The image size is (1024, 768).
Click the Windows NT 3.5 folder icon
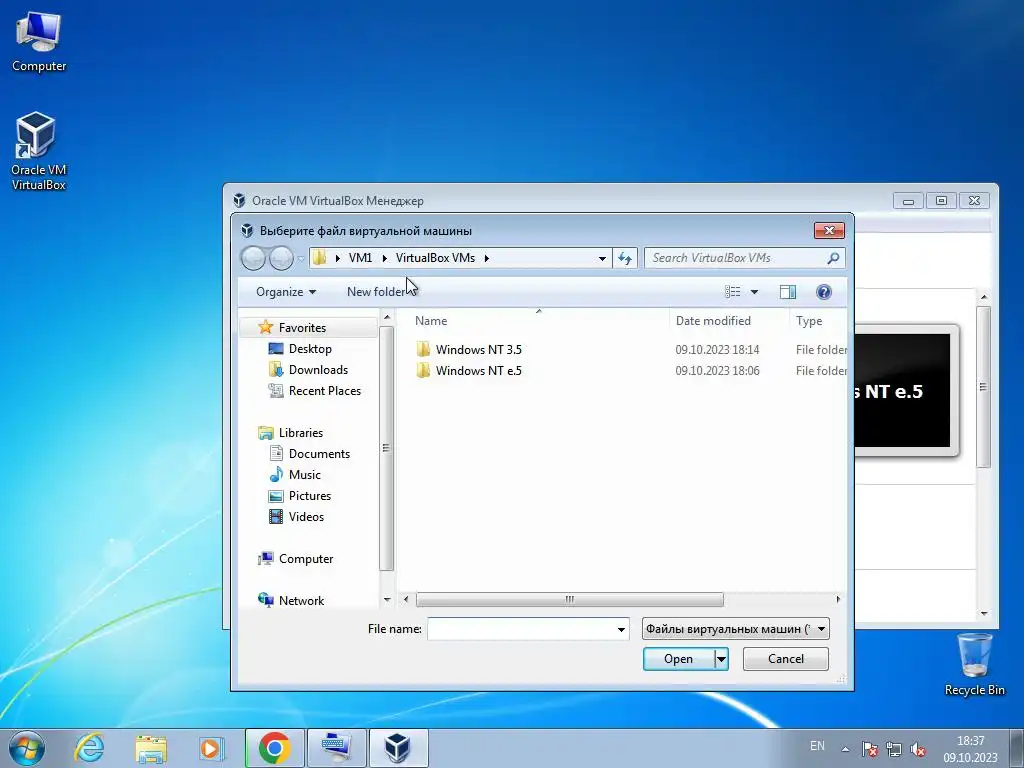click(423, 349)
